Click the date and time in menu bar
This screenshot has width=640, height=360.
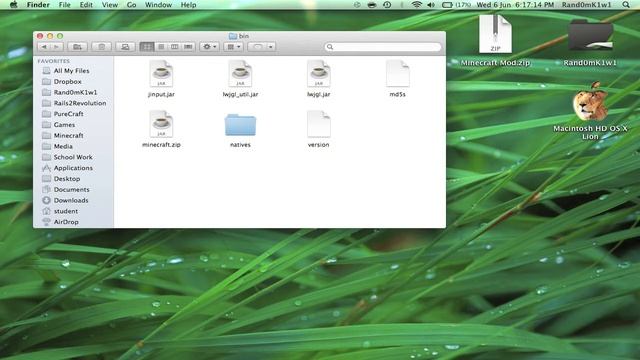point(515,5)
